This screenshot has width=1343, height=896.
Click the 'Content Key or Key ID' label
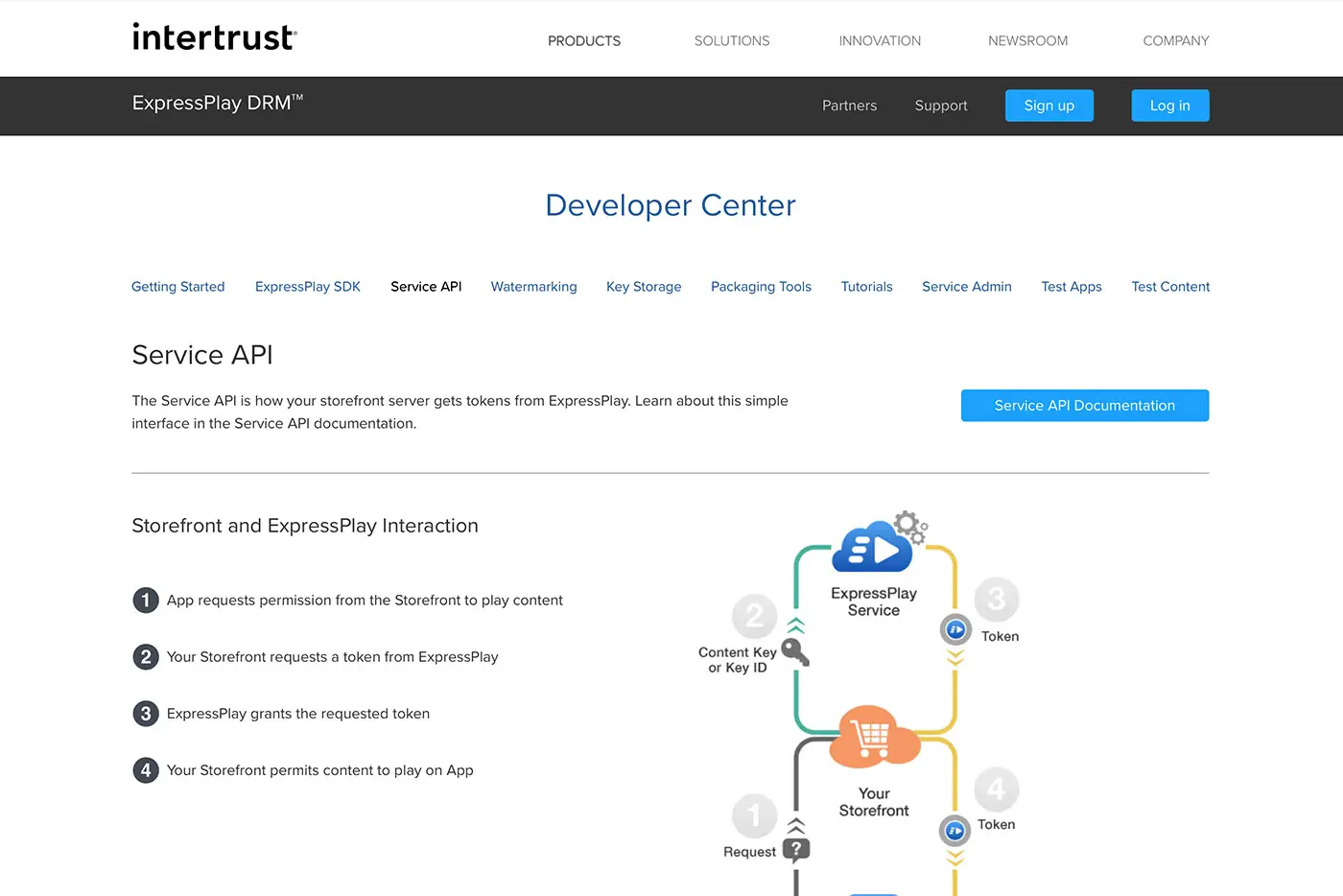tap(738, 660)
